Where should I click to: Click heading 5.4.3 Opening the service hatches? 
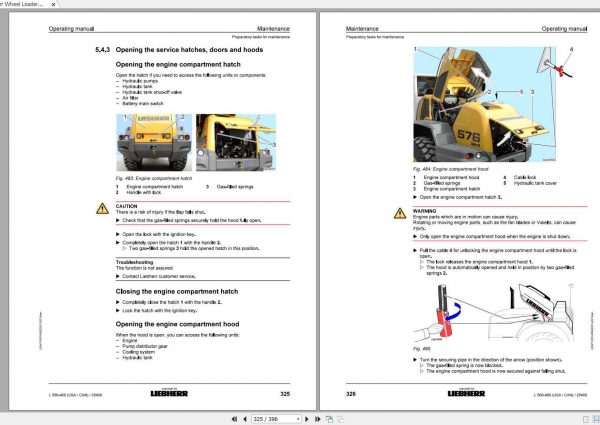pyautogui.click(x=179, y=50)
